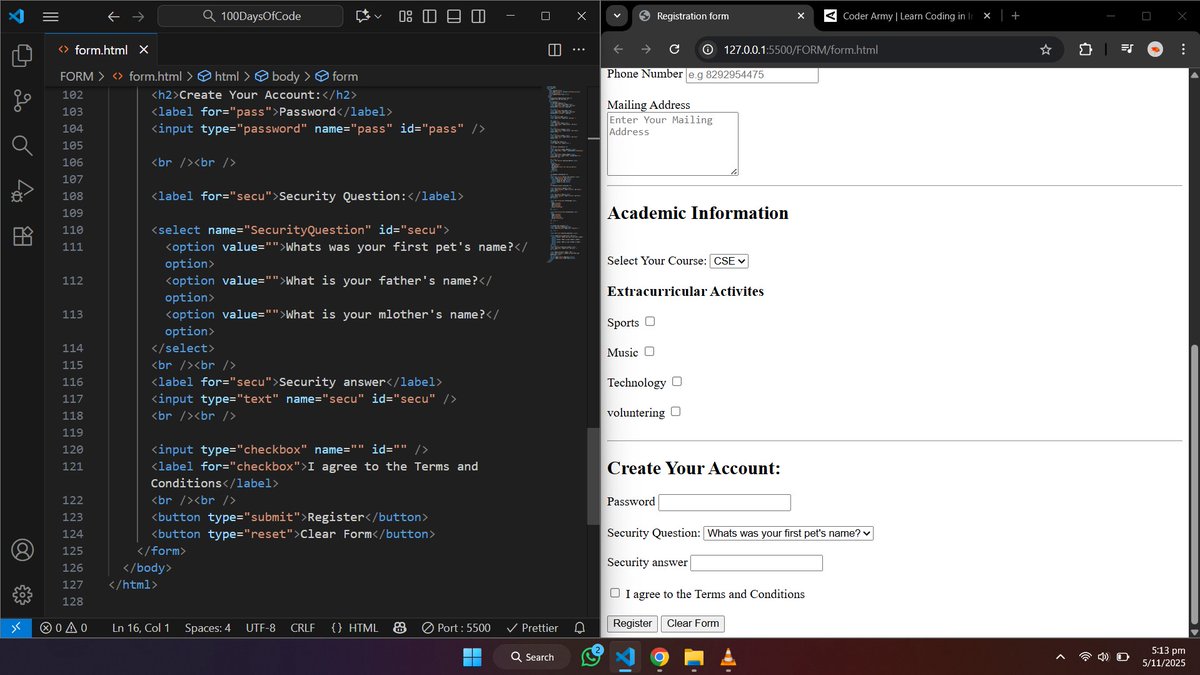This screenshot has height=675, width=1200.
Task: Open the Customize Layout icon
Action: pos(405,16)
